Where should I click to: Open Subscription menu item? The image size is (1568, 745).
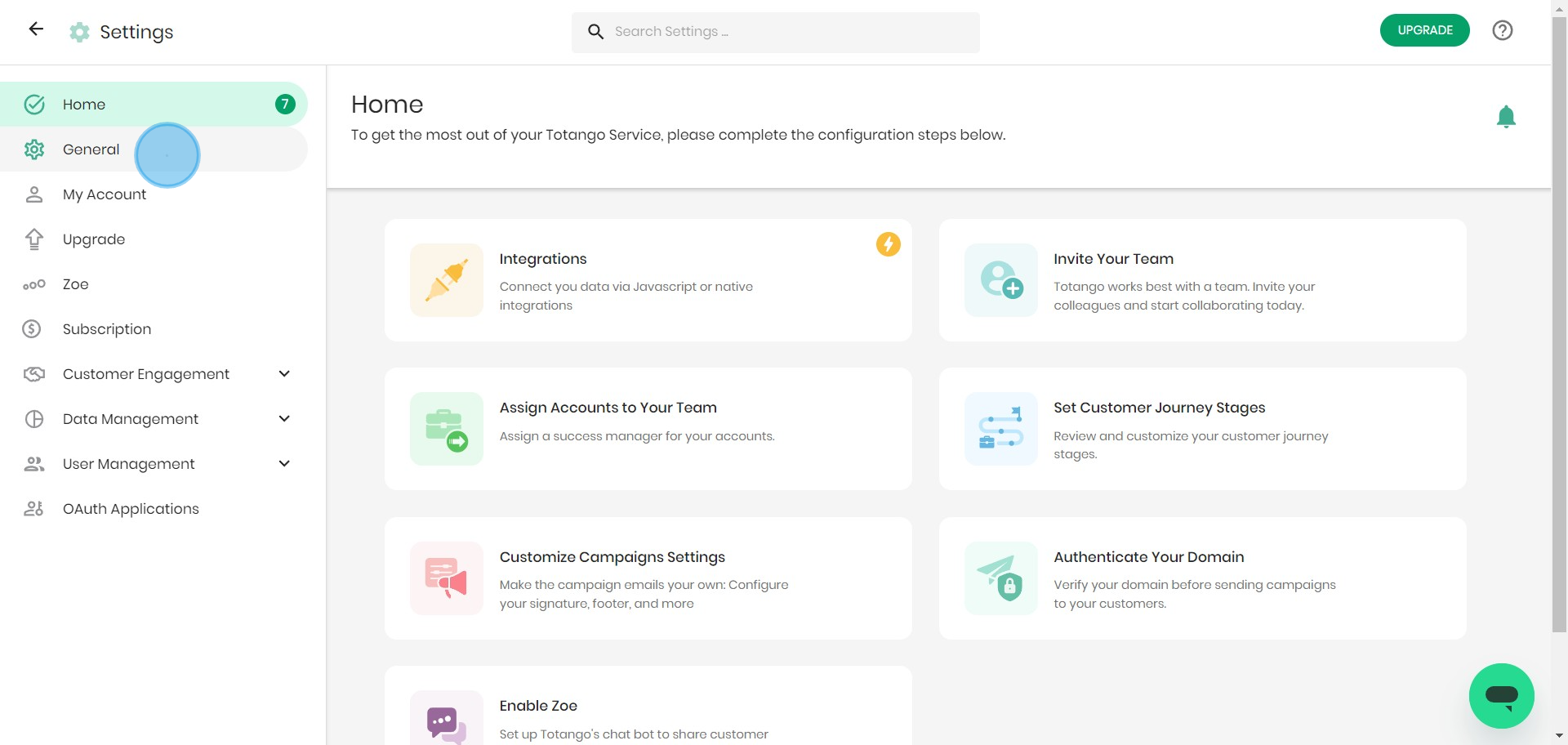pyautogui.click(x=154, y=329)
